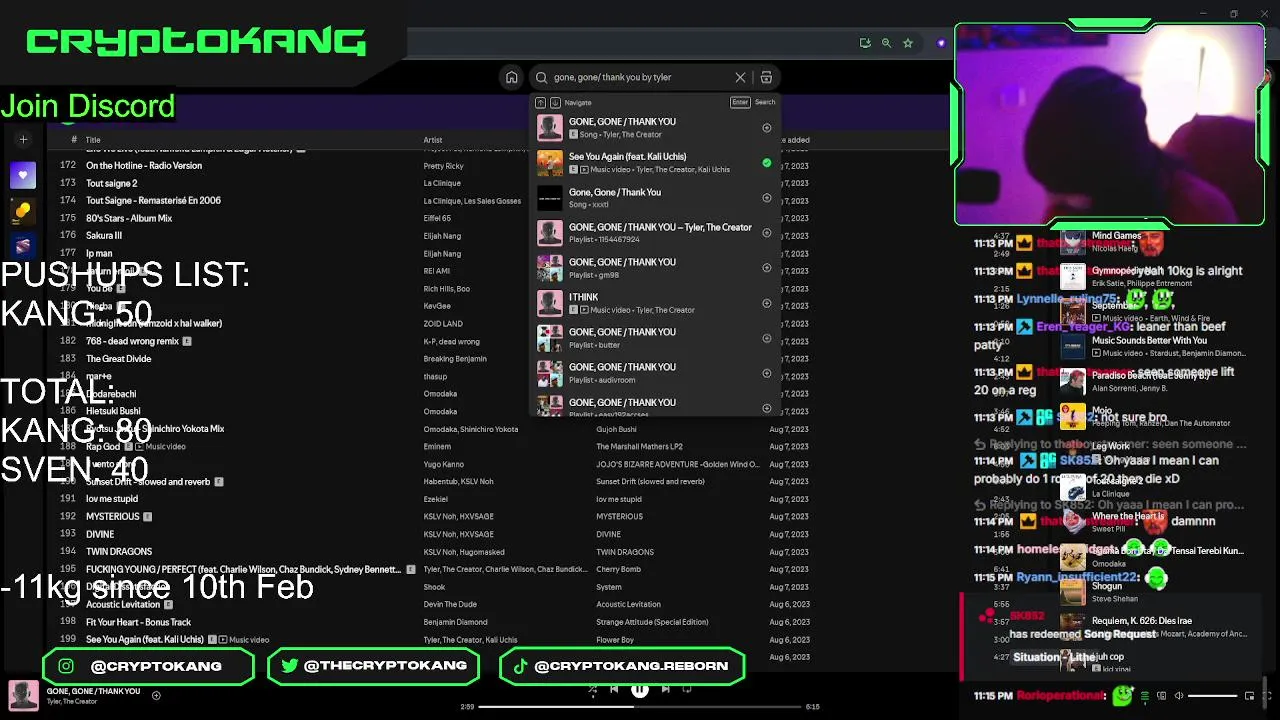
Task: Add GONE, GONE / THANK YOU song result via plus
Action: [x=767, y=128]
